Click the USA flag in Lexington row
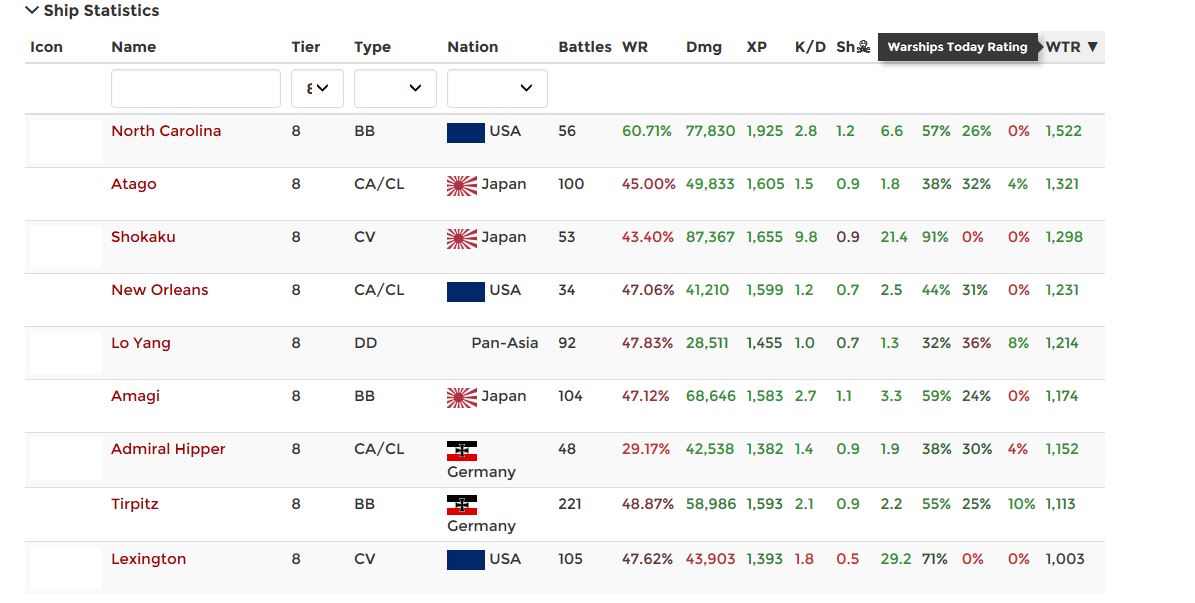This screenshot has width=1195, height=603. [x=465, y=560]
